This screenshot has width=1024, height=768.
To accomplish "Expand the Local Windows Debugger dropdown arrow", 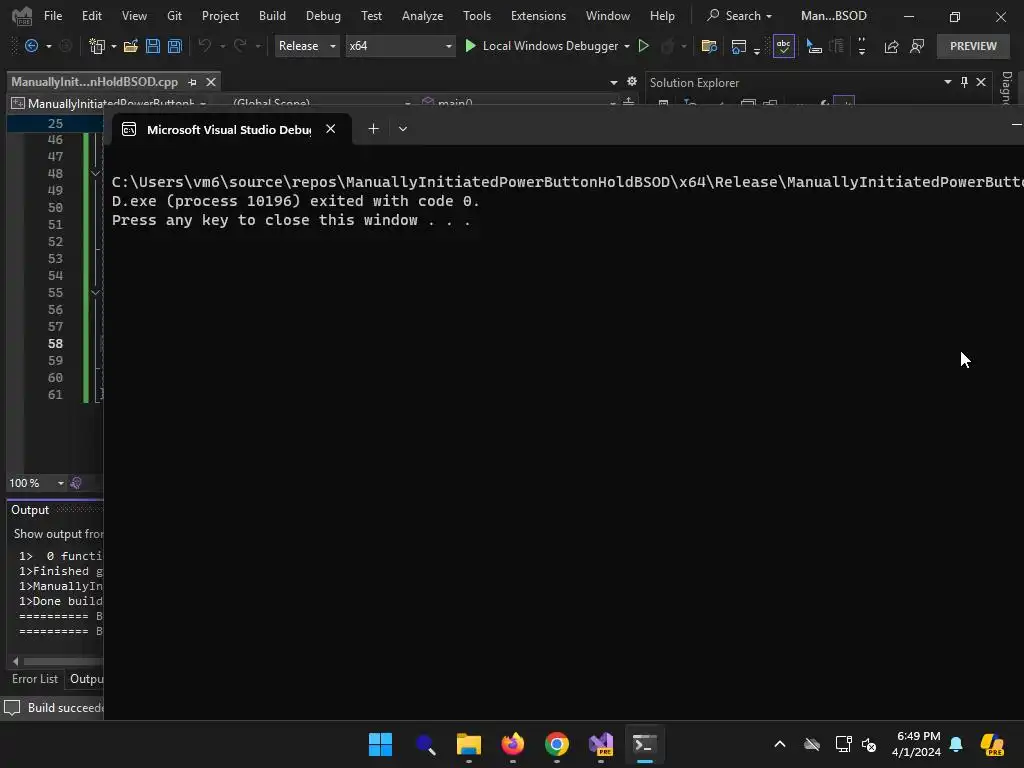I will click(x=627, y=46).
